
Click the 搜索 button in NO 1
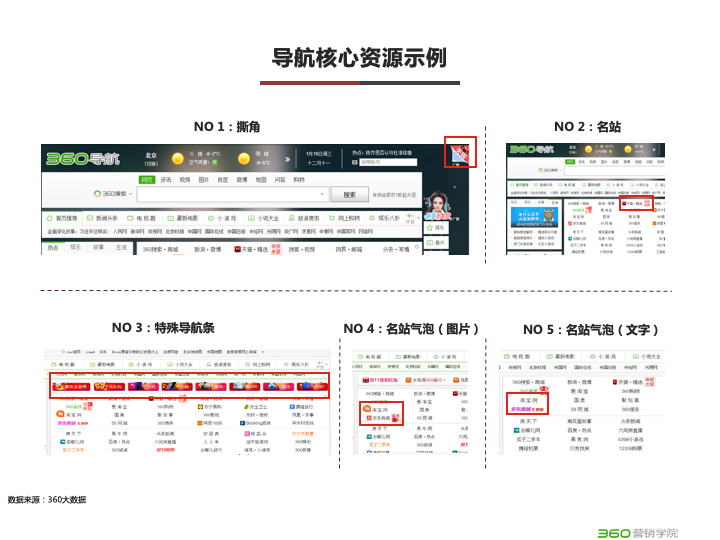click(349, 194)
